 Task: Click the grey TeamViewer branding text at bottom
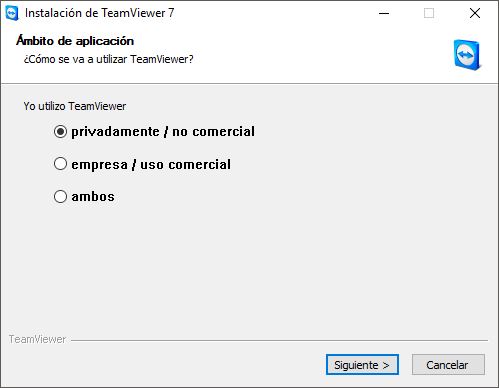tap(37, 339)
